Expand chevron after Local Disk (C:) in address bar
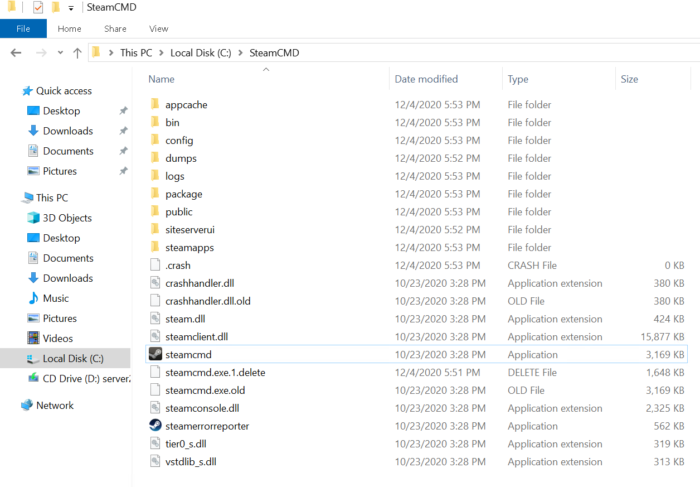 pos(240,53)
